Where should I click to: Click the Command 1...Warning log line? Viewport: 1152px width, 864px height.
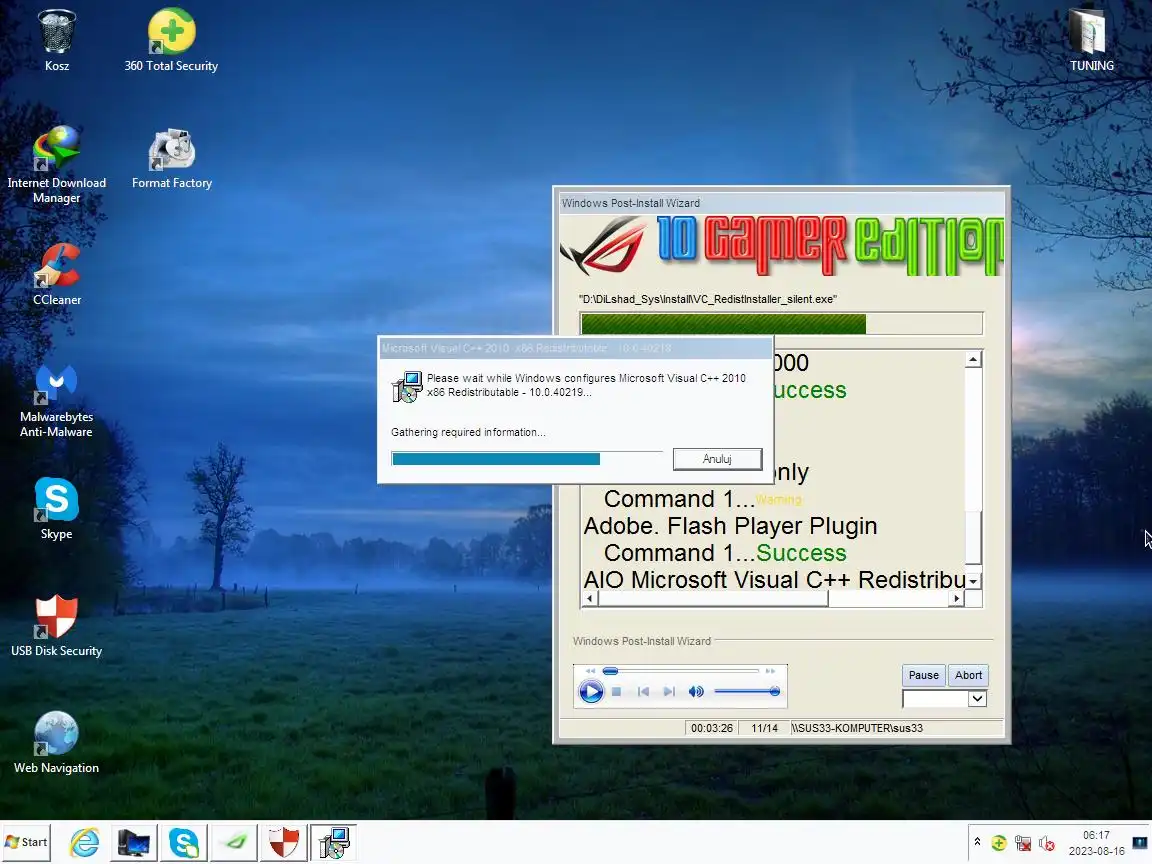pos(703,499)
